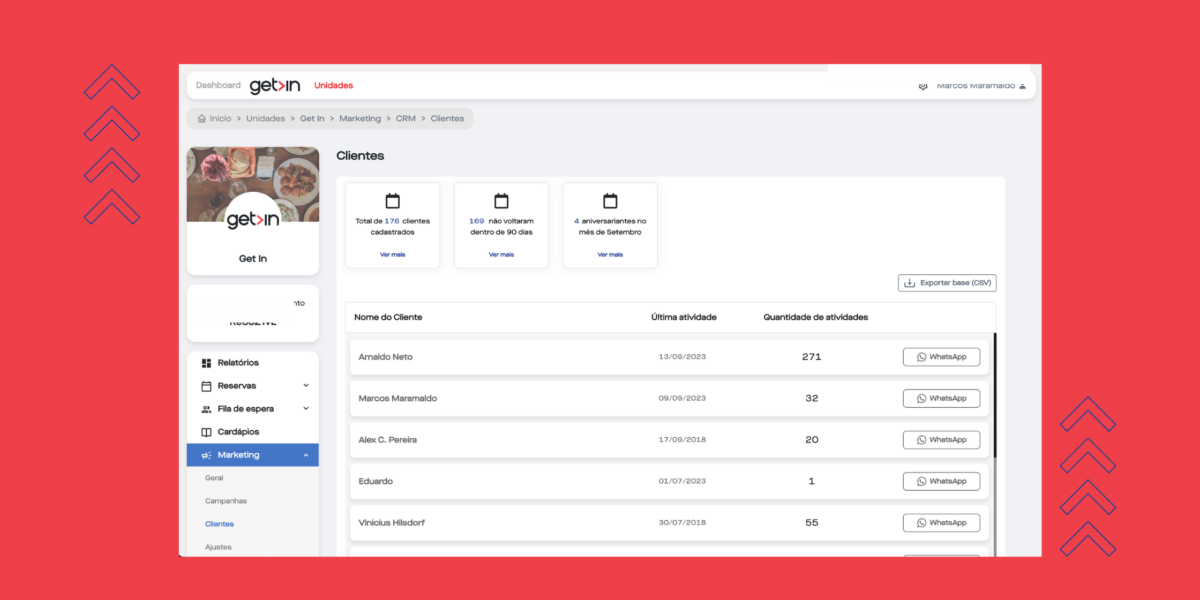Click Ver mais under 169 não voltaram
The height and width of the screenshot is (600, 1200).
pos(501,255)
